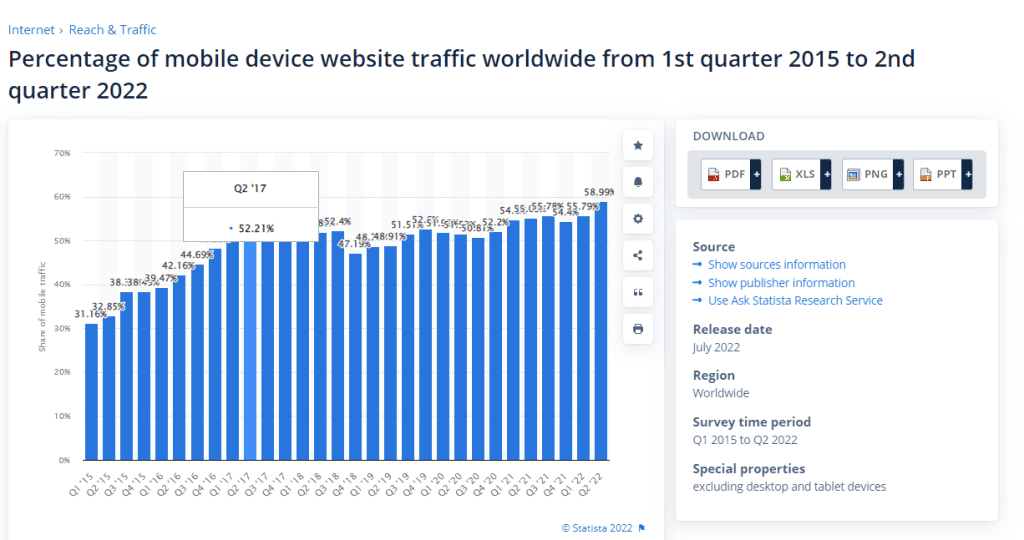This screenshot has width=1024, height=540.
Task: Click Show publisher information link
Action: 781,283
